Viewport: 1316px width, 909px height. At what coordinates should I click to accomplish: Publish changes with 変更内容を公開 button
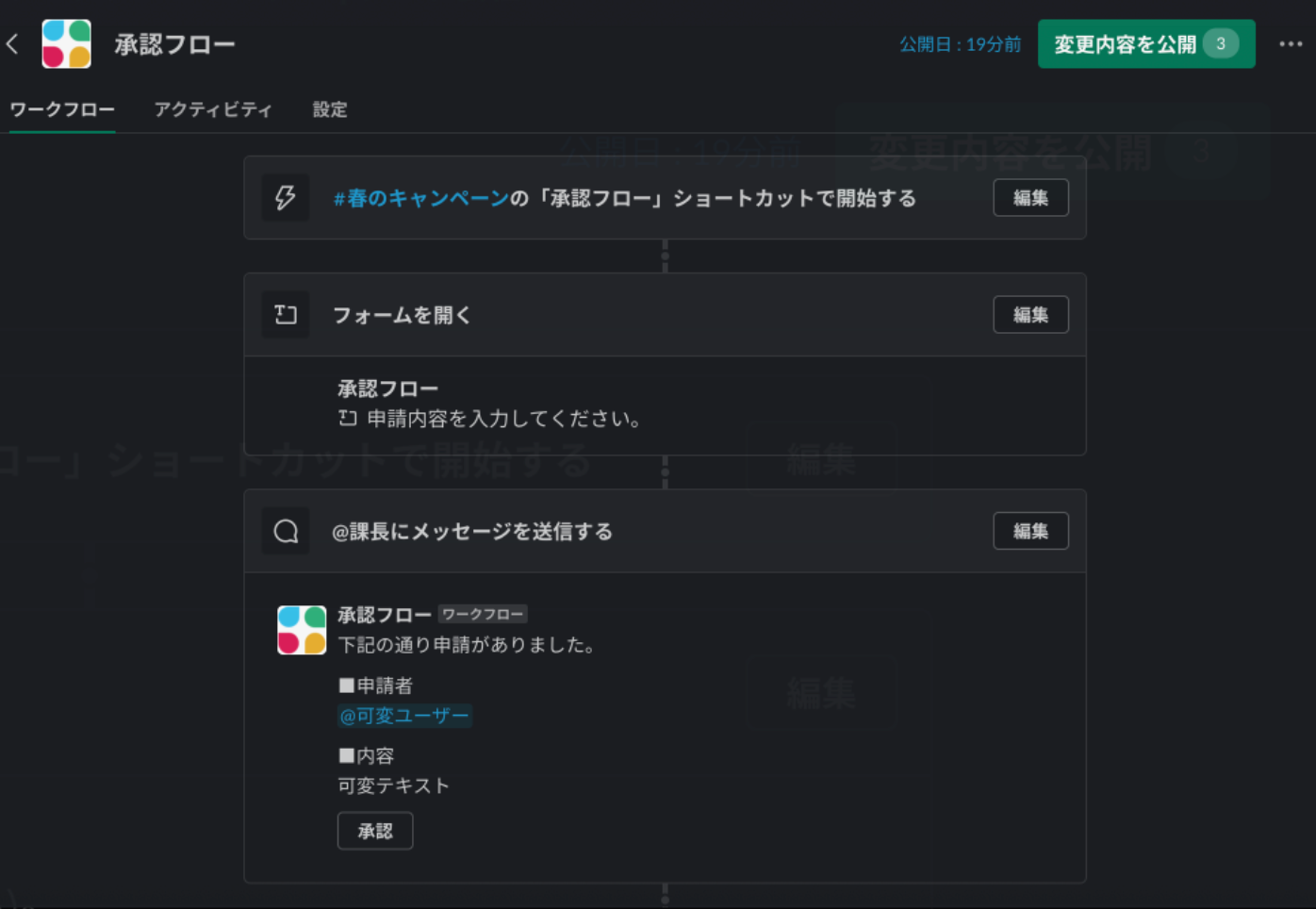[1146, 44]
